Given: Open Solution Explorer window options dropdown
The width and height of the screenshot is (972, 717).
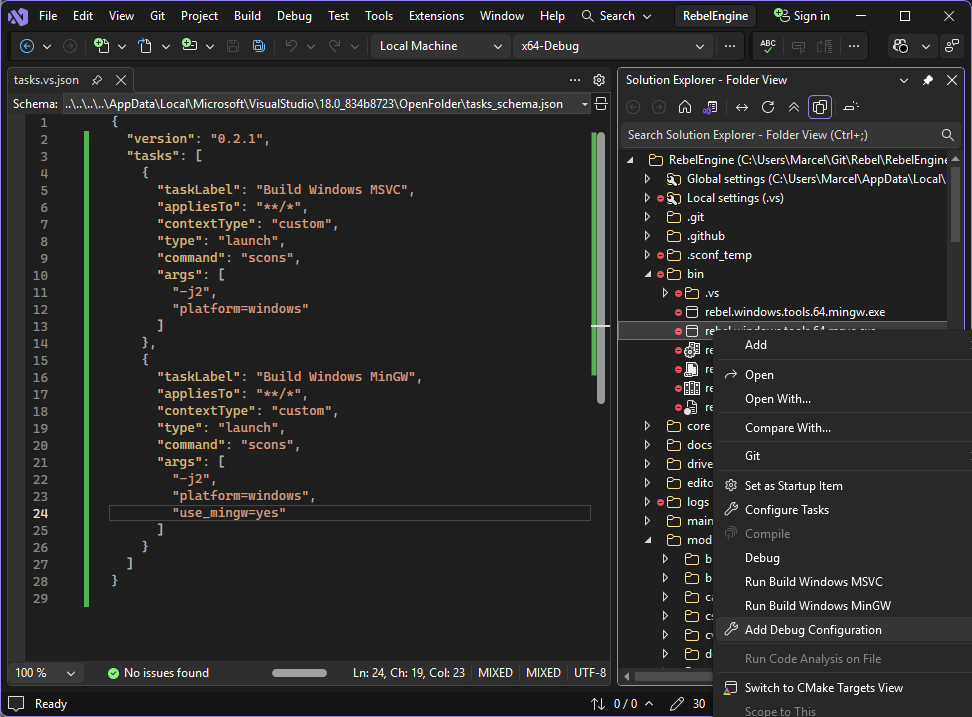Looking at the screenshot, I should 904,80.
